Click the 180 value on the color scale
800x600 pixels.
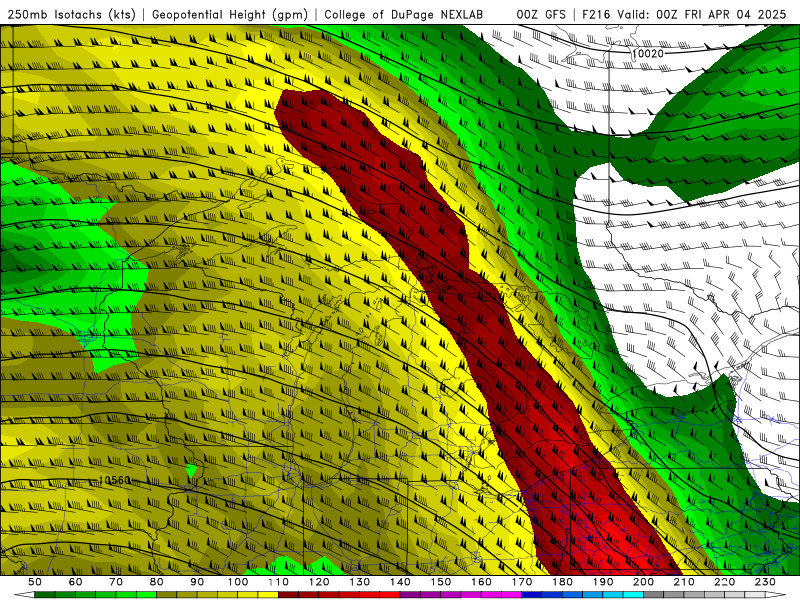pyautogui.click(x=562, y=582)
